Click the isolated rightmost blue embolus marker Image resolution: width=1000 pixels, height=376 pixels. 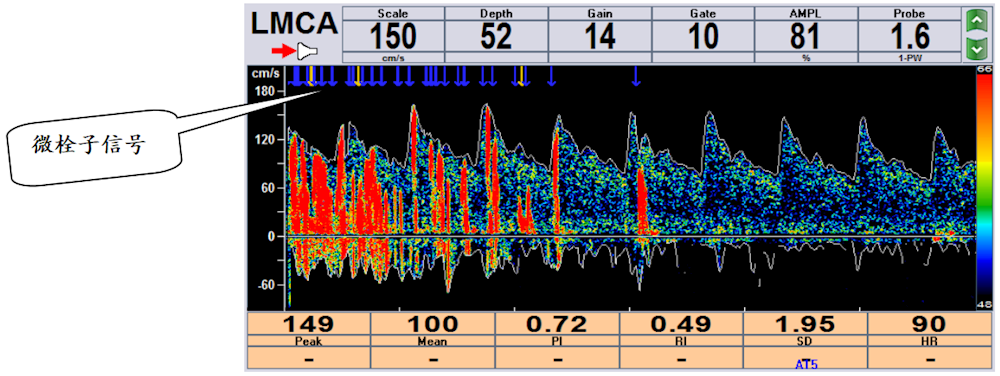pos(636,76)
